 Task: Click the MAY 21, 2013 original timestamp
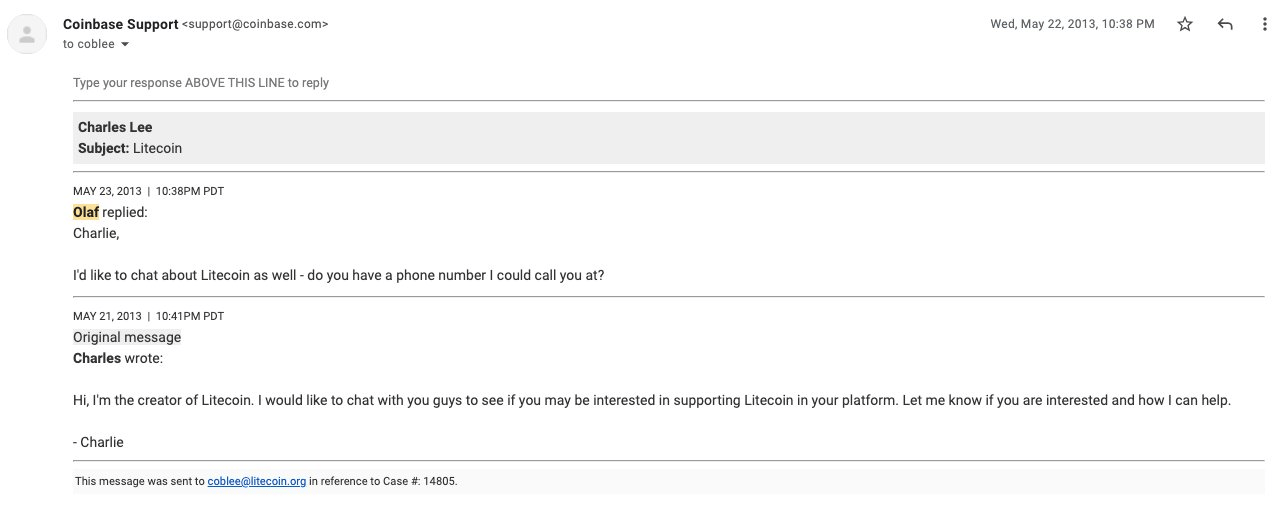click(148, 316)
